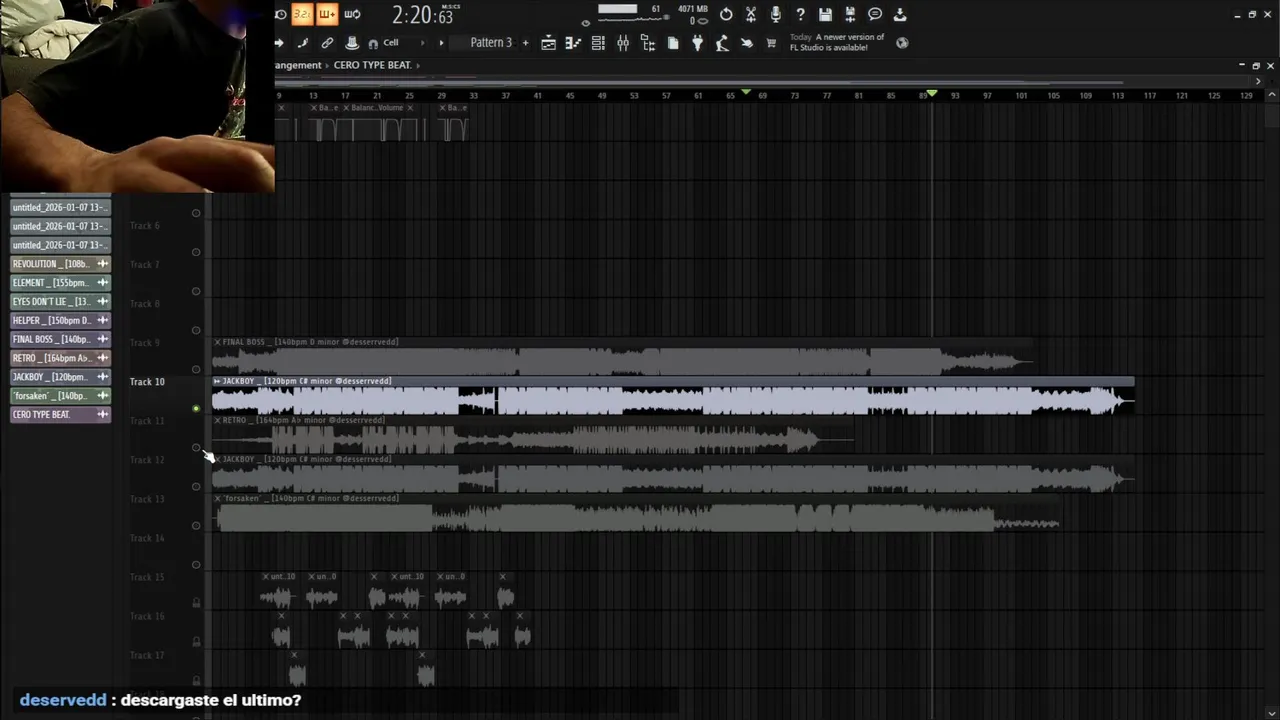Mute Track 12 with its circle toggle

point(196,486)
